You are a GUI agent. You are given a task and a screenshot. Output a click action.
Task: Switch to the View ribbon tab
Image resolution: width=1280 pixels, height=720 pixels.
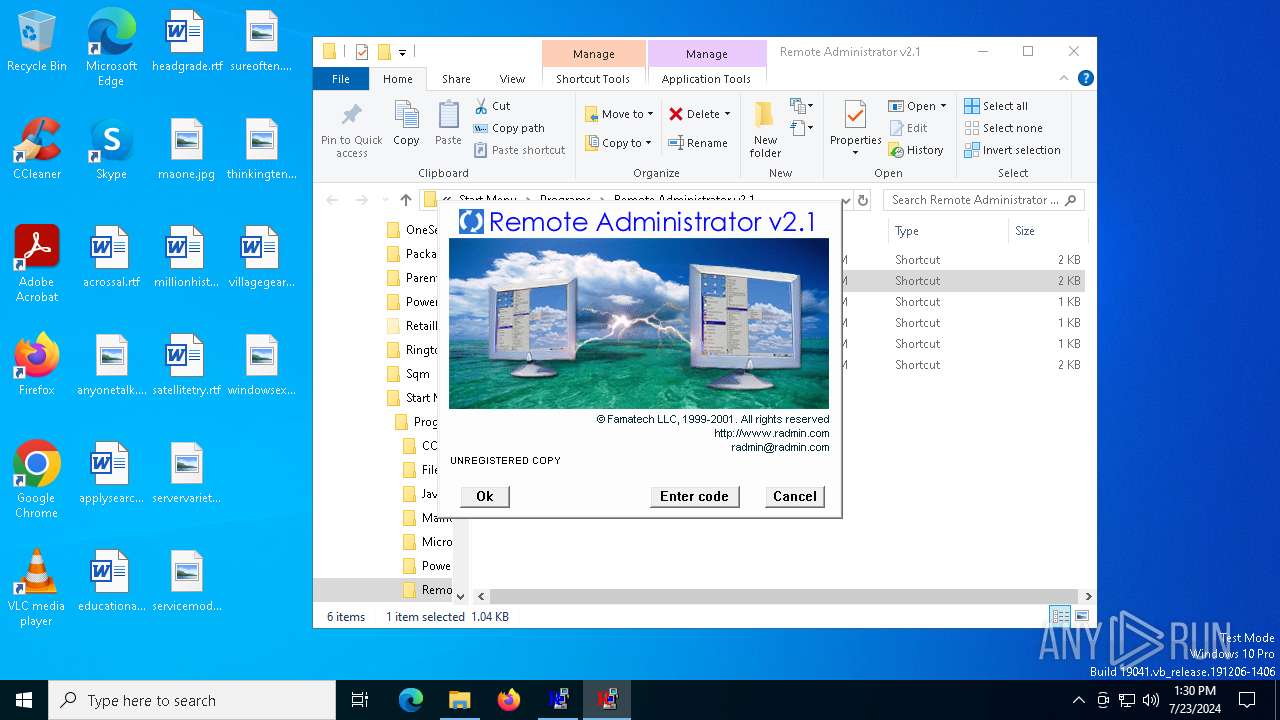(x=512, y=79)
